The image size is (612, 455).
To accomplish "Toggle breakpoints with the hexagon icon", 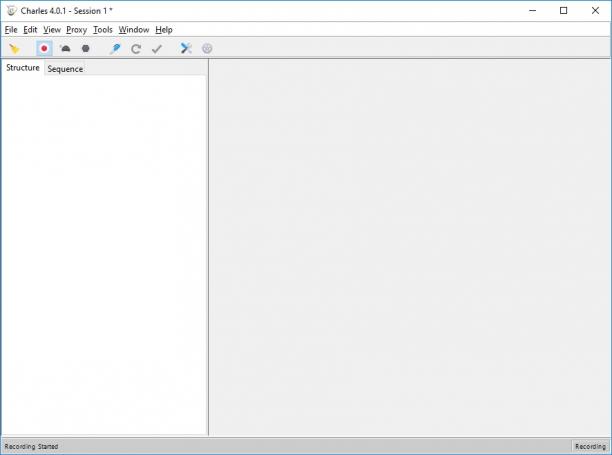I will (85, 49).
